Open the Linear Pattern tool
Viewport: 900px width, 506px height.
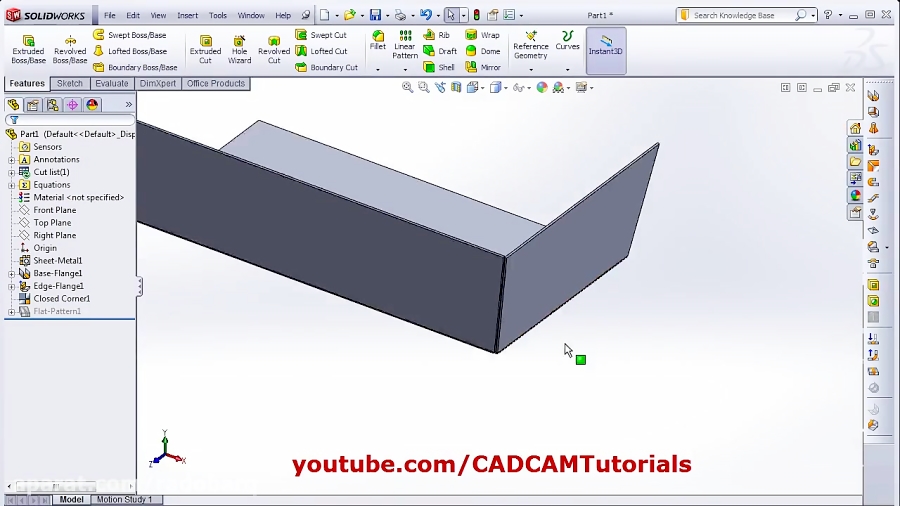(x=405, y=45)
